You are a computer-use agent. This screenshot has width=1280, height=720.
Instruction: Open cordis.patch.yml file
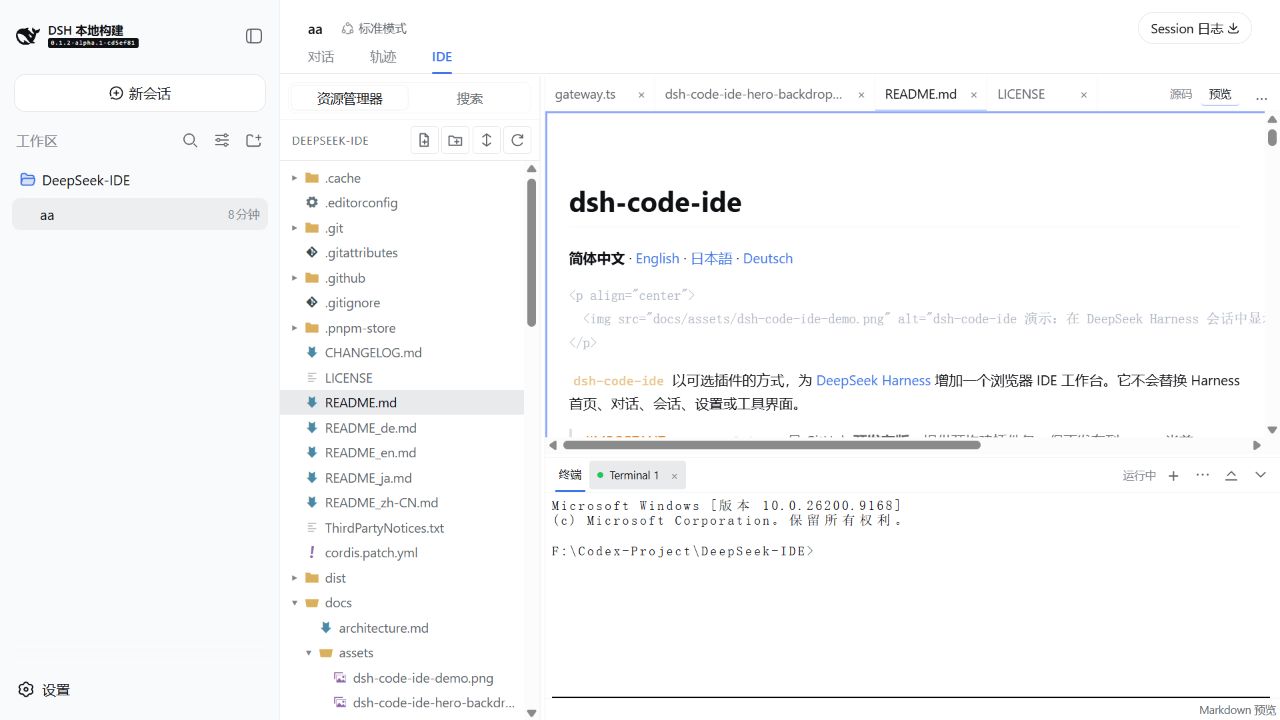[402, 553]
